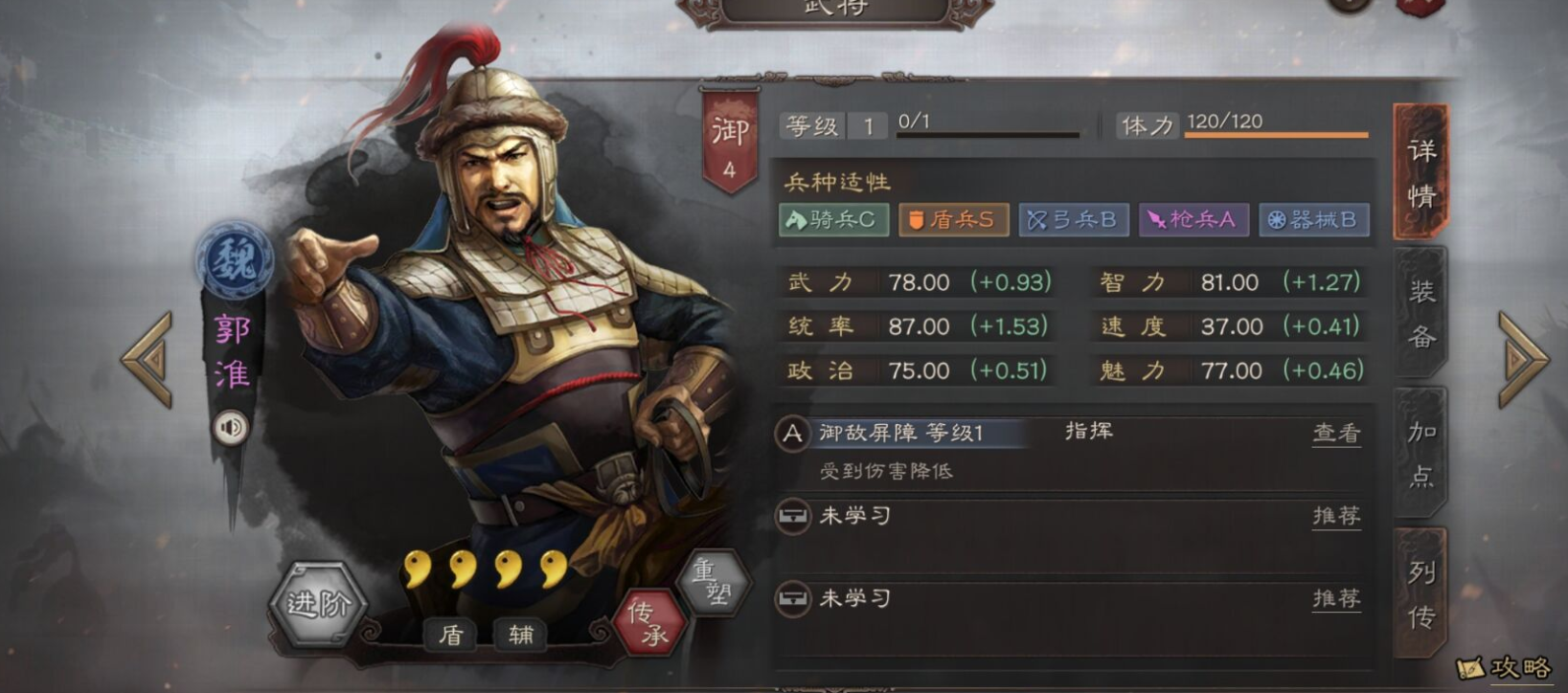The height and width of the screenshot is (693, 1568).
Task: Click the 魏 faction emblem
Action: click(235, 259)
